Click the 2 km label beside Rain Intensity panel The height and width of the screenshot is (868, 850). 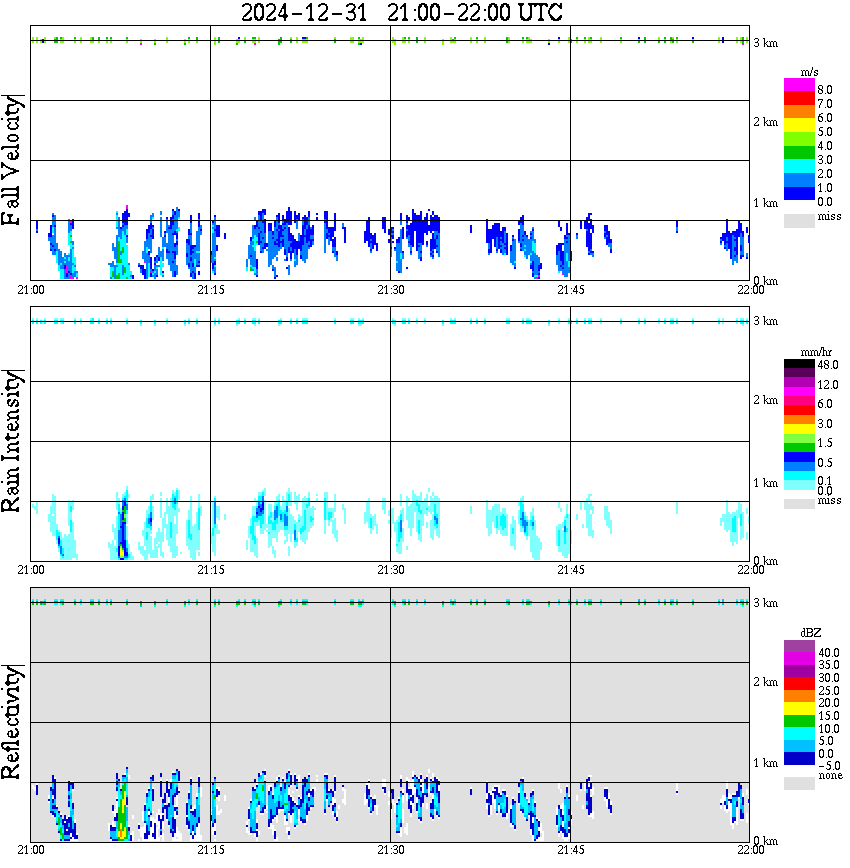765,400
